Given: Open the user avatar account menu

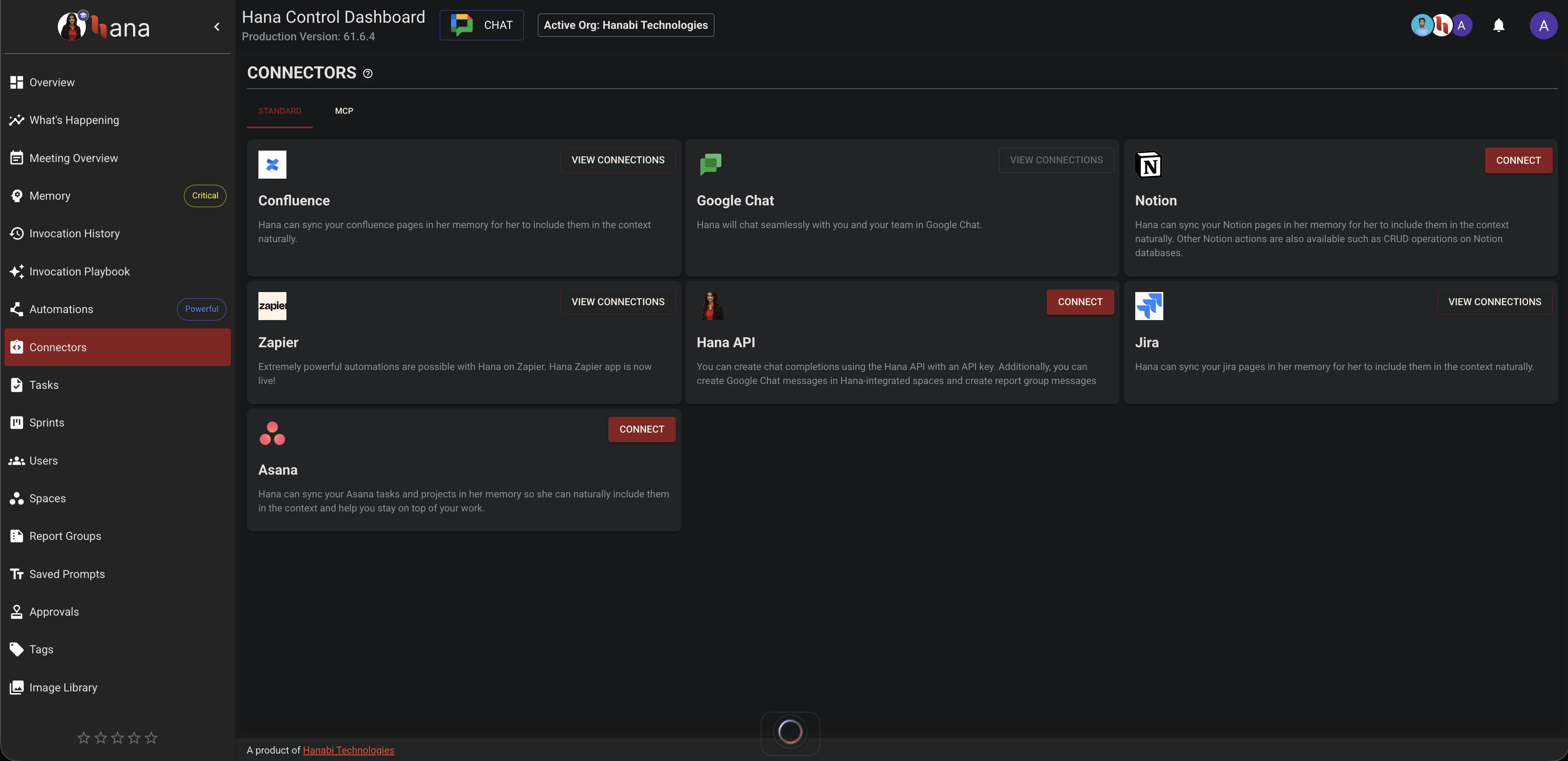Looking at the screenshot, I should coord(1543,25).
